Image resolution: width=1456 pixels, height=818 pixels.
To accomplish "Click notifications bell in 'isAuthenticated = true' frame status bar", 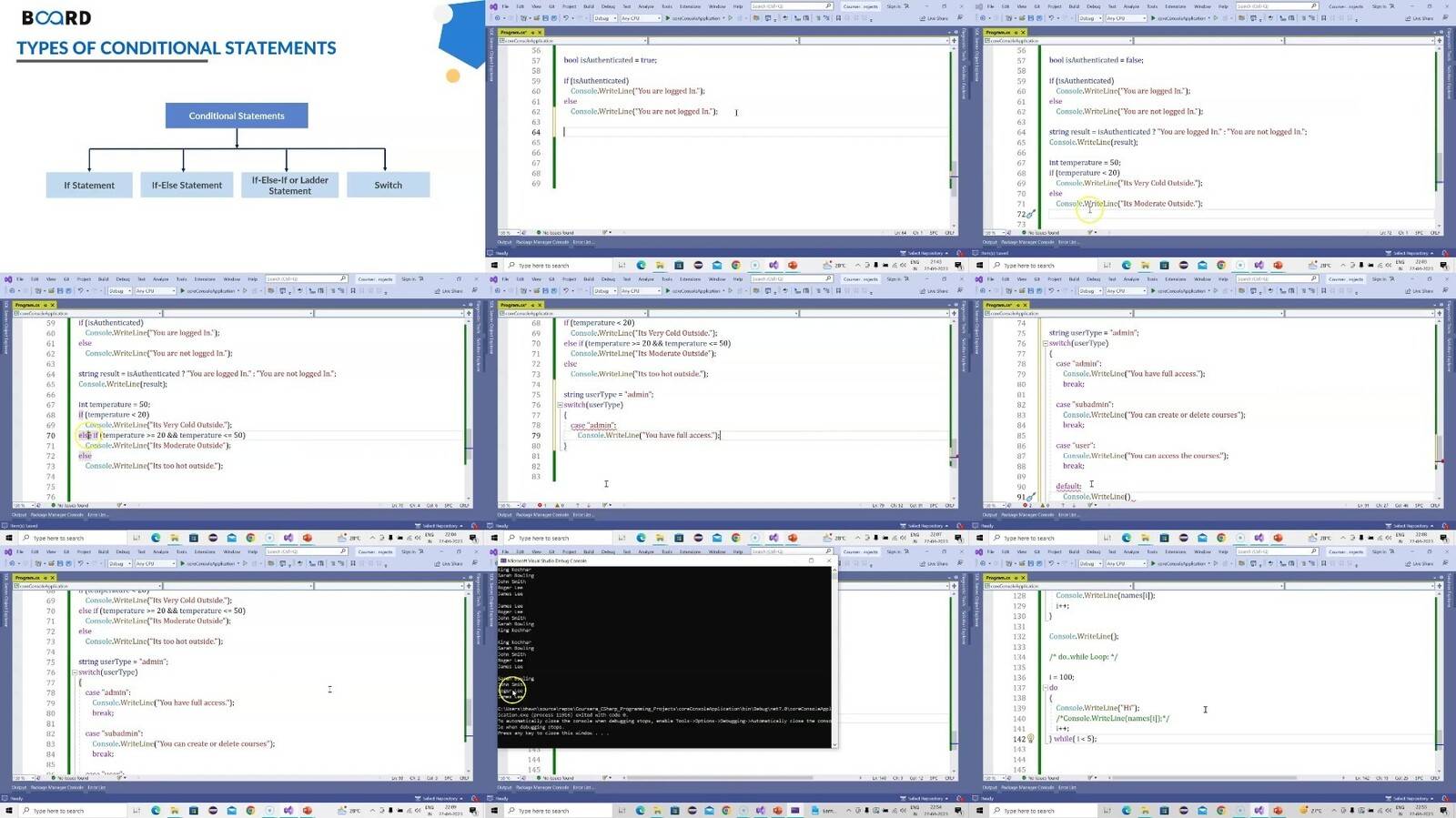I will (960, 253).
